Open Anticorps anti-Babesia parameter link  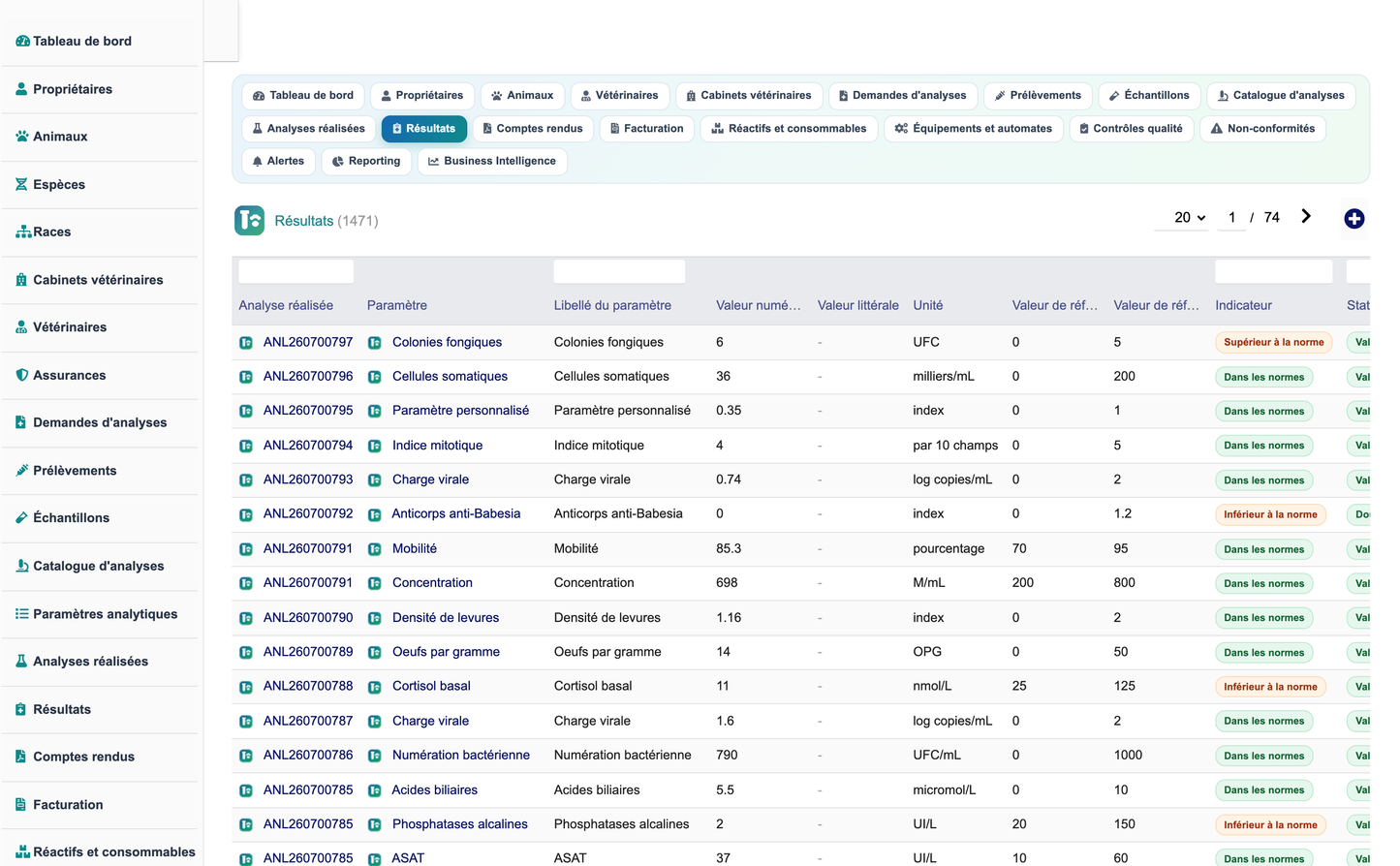click(x=455, y=514)
